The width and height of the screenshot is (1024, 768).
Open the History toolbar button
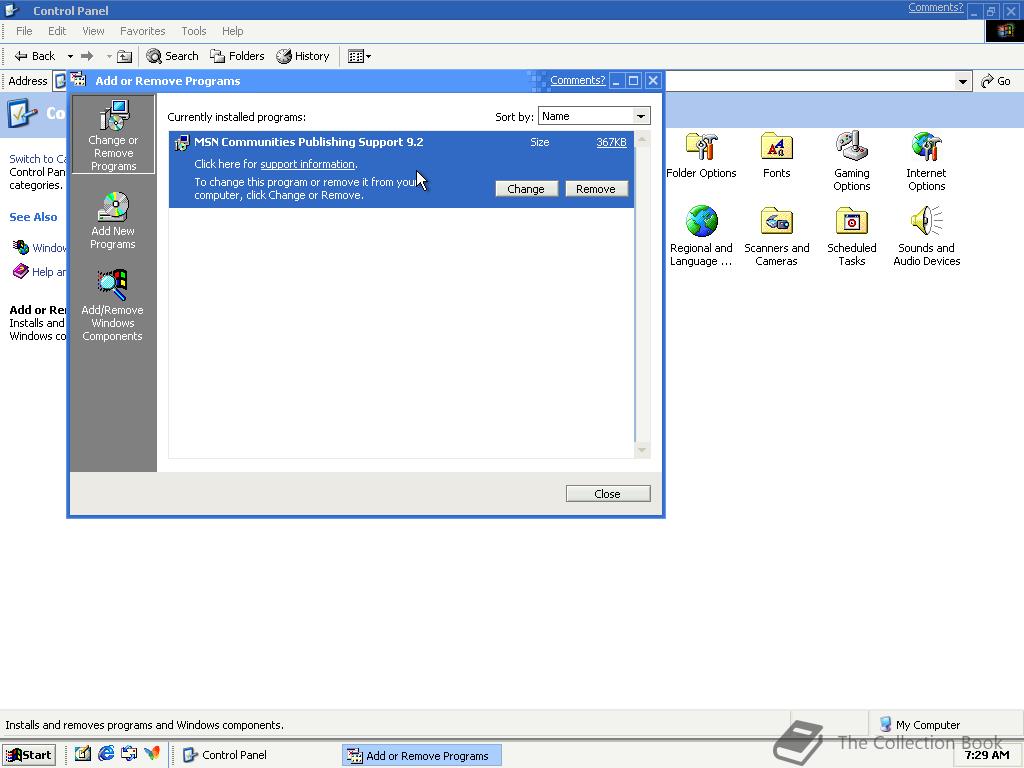[303, 56]
